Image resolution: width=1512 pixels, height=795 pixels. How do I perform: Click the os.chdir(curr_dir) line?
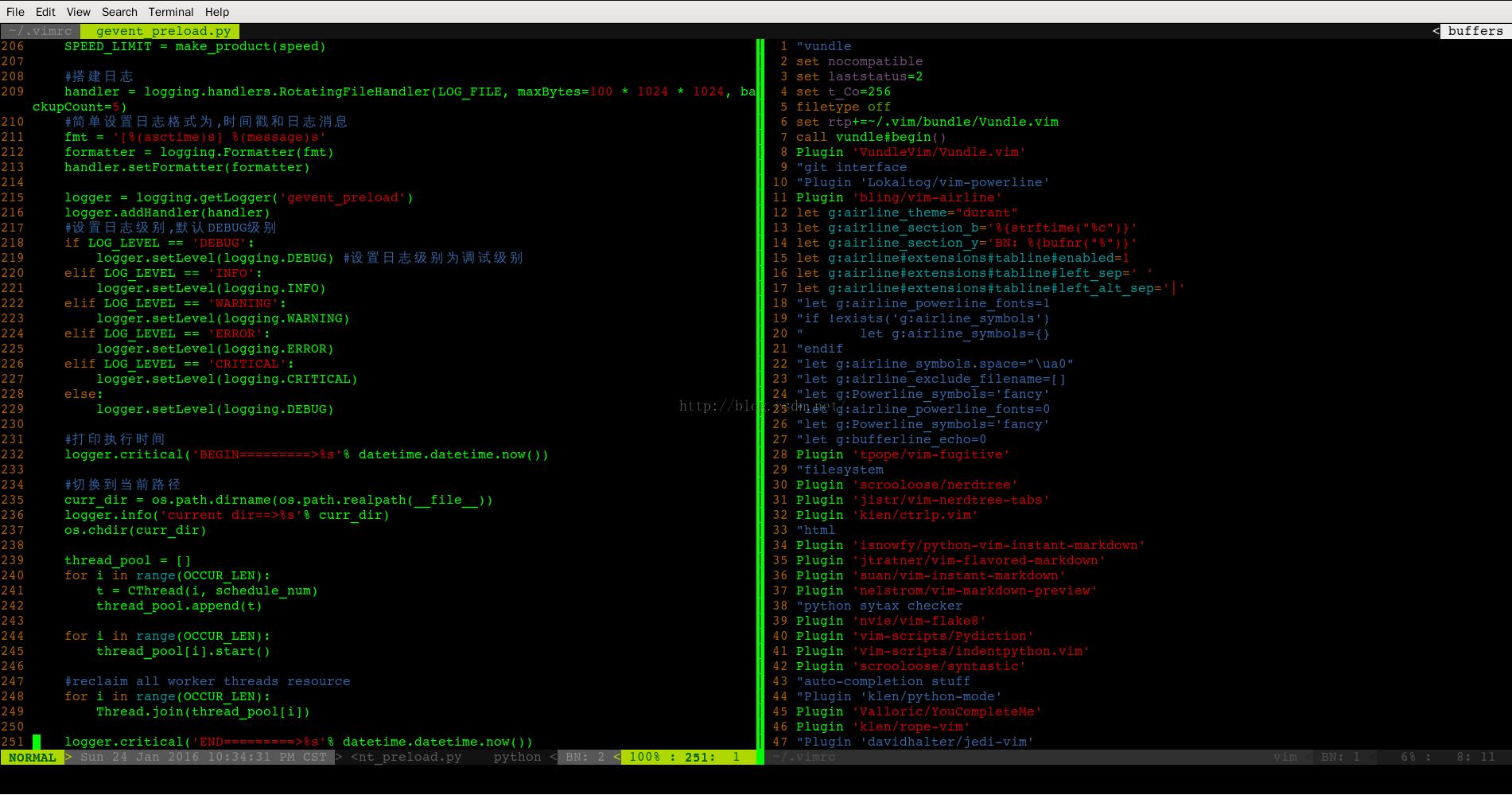[x=135, y=530]
